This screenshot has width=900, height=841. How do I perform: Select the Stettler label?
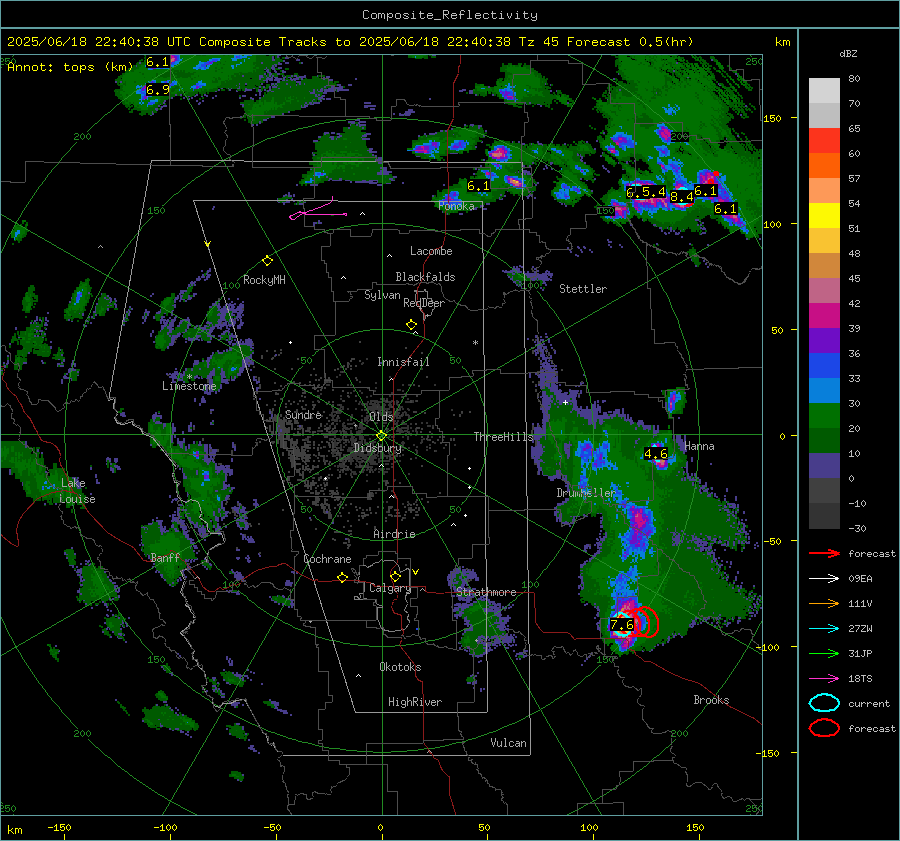583,289
